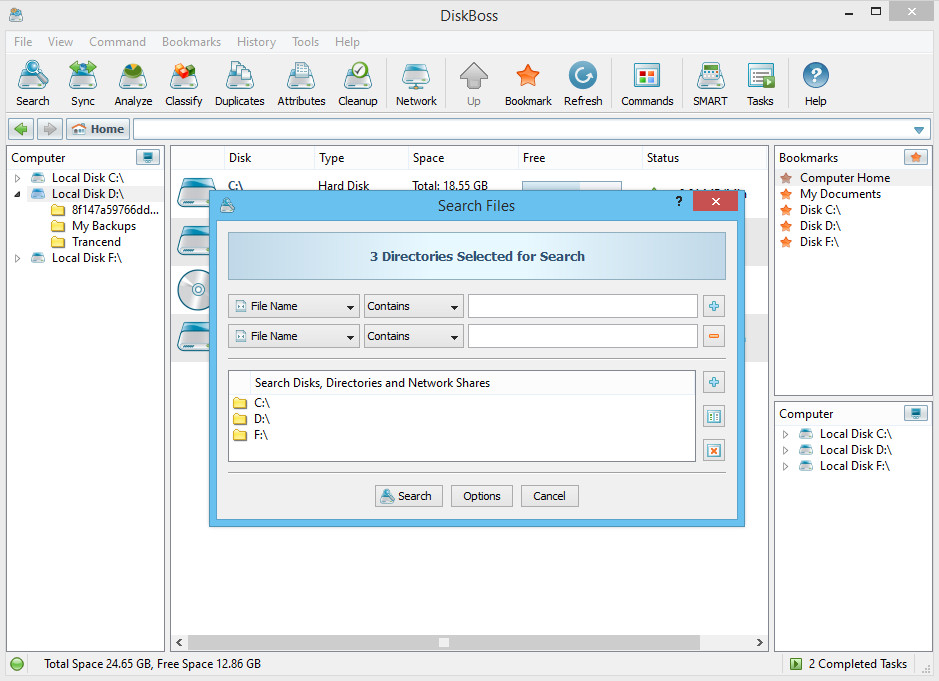Open the Command menu
This screenshot has height=681, width=939.
point(117,42)
